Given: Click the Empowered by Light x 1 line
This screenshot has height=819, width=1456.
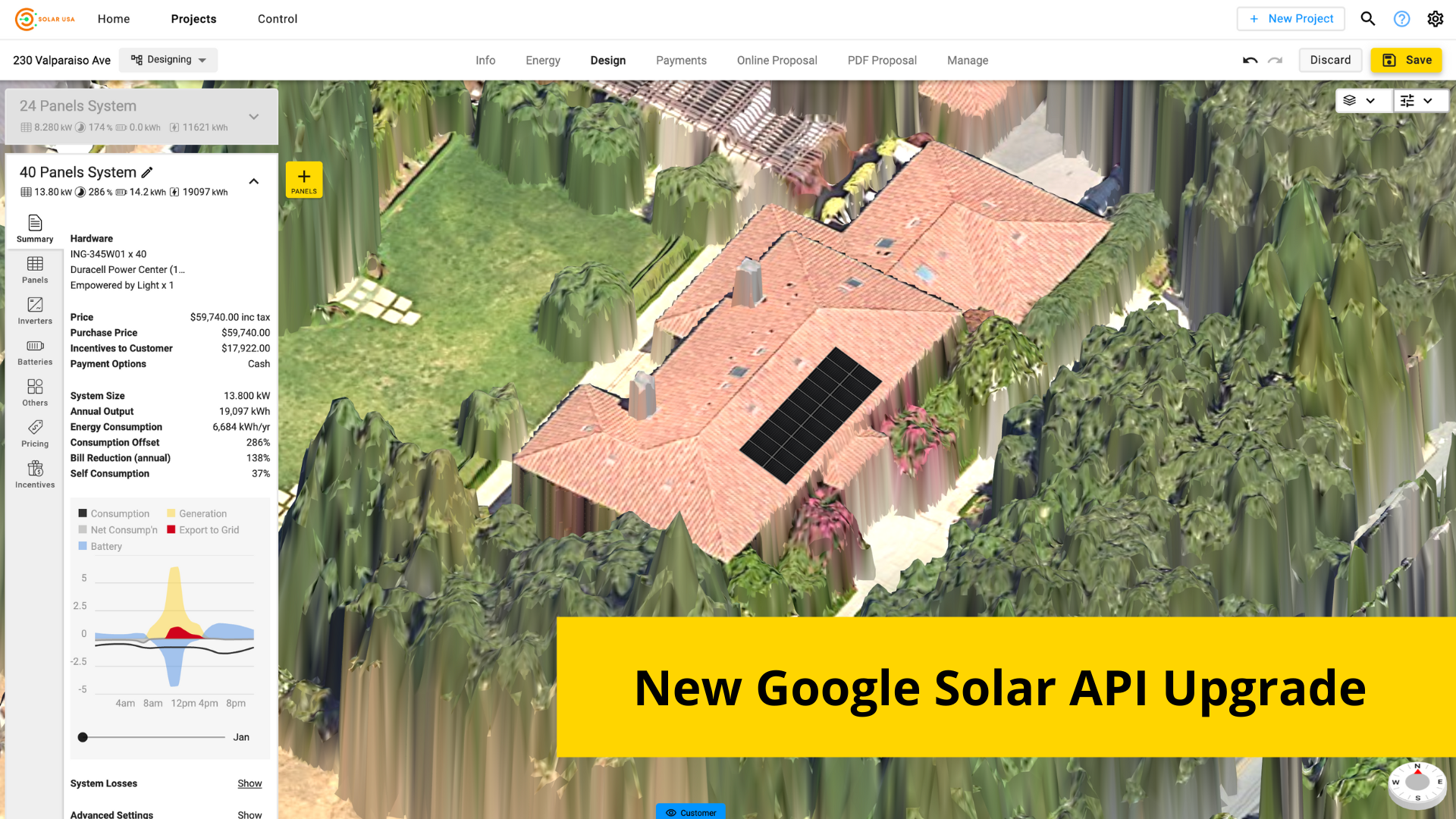Looking at the screenshot, I should coord(122,285).
